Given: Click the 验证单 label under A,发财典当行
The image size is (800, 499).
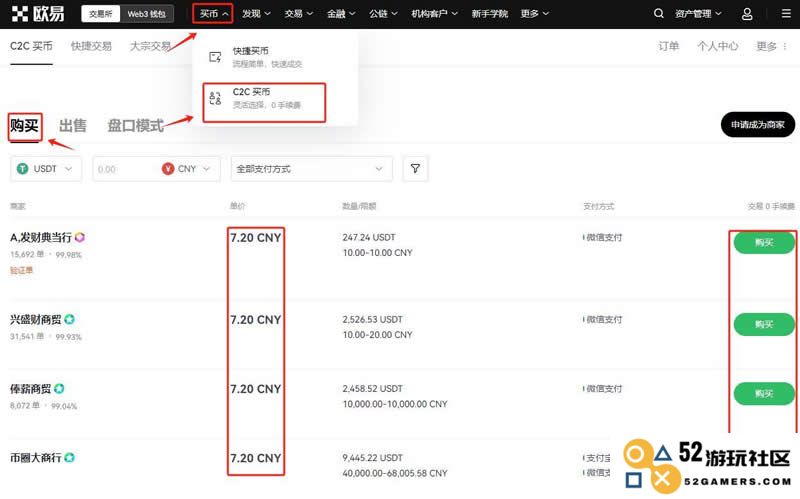Looking at the screenshot, I should click(x=21, y=270).
